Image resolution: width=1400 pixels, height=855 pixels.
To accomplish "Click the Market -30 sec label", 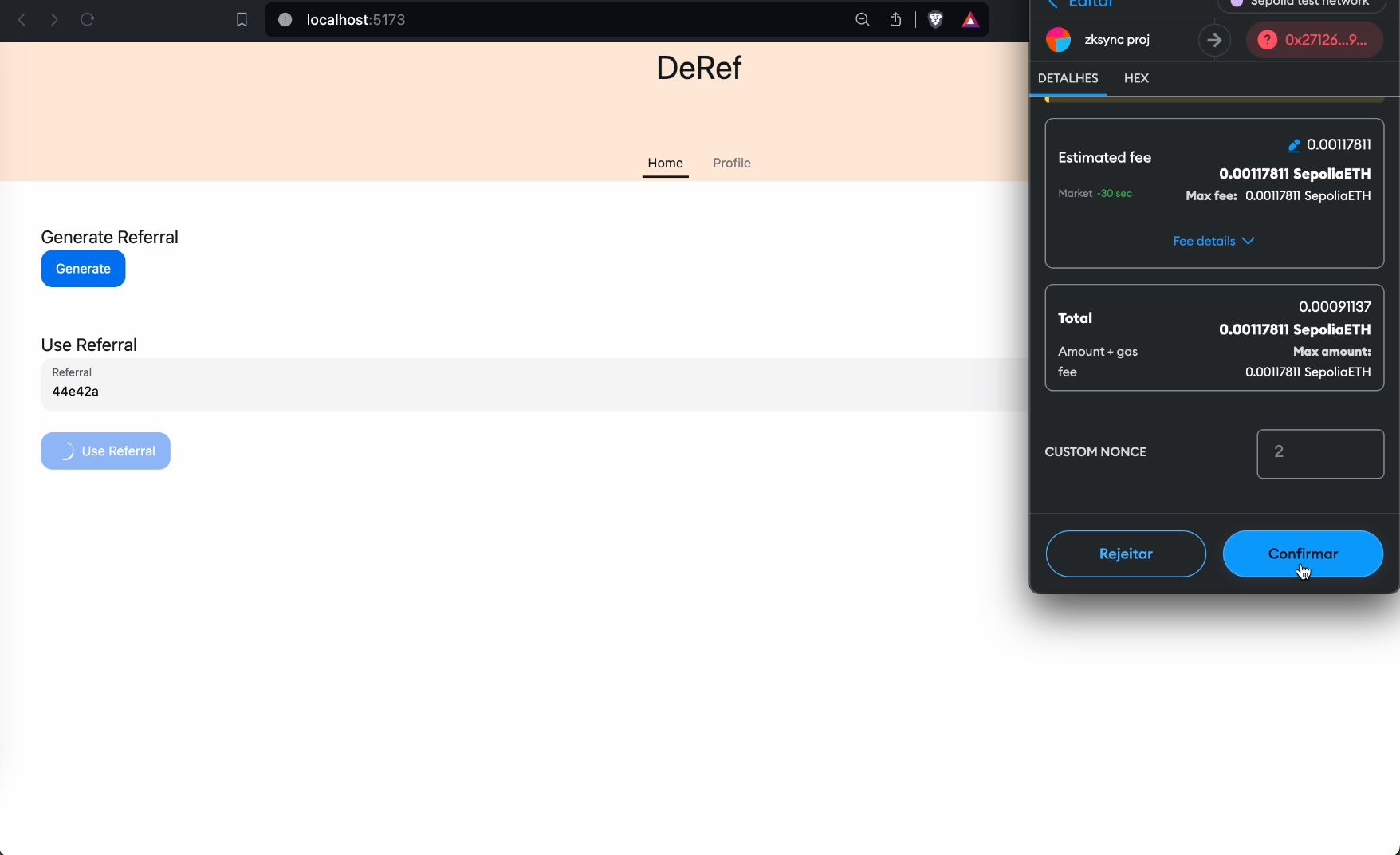I will (x=1095, y=194).
